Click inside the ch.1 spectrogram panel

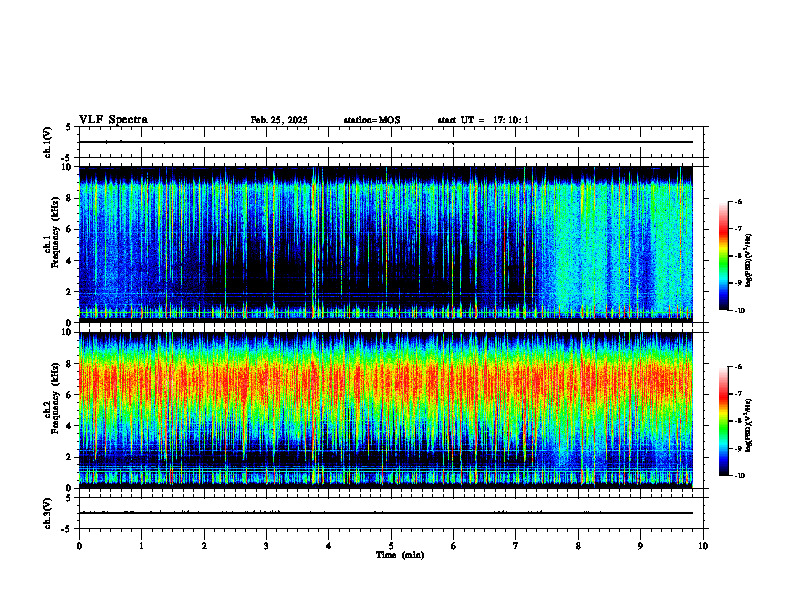[386, 244]
